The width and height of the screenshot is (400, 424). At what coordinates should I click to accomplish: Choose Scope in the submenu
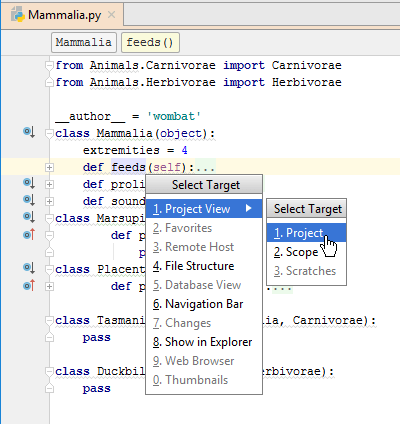[x=306, y=252]
